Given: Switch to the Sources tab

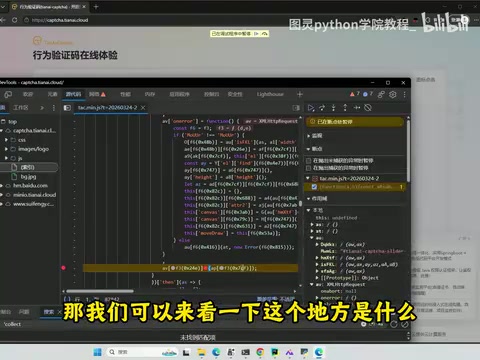Looking at the screenshot, I should coord(73,94).
